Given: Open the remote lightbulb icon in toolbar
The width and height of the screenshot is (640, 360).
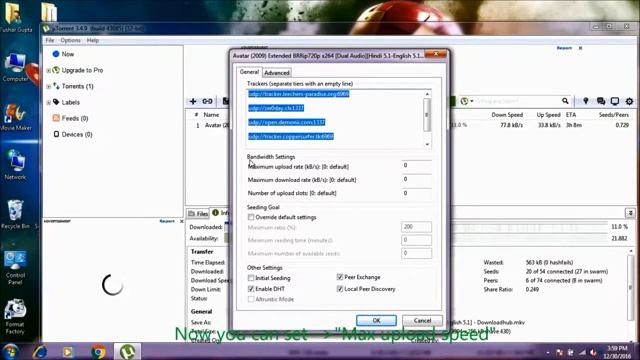Looking at the screenshot, I should pos(586,101).
